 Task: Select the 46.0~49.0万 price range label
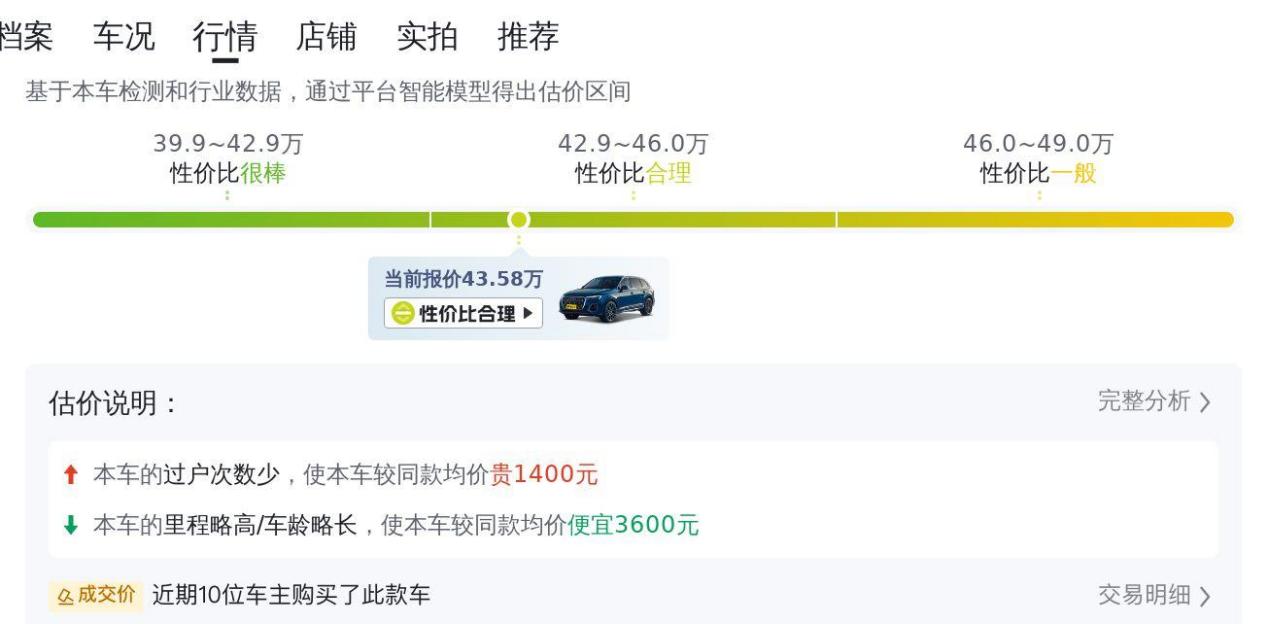coord(1038,144)
